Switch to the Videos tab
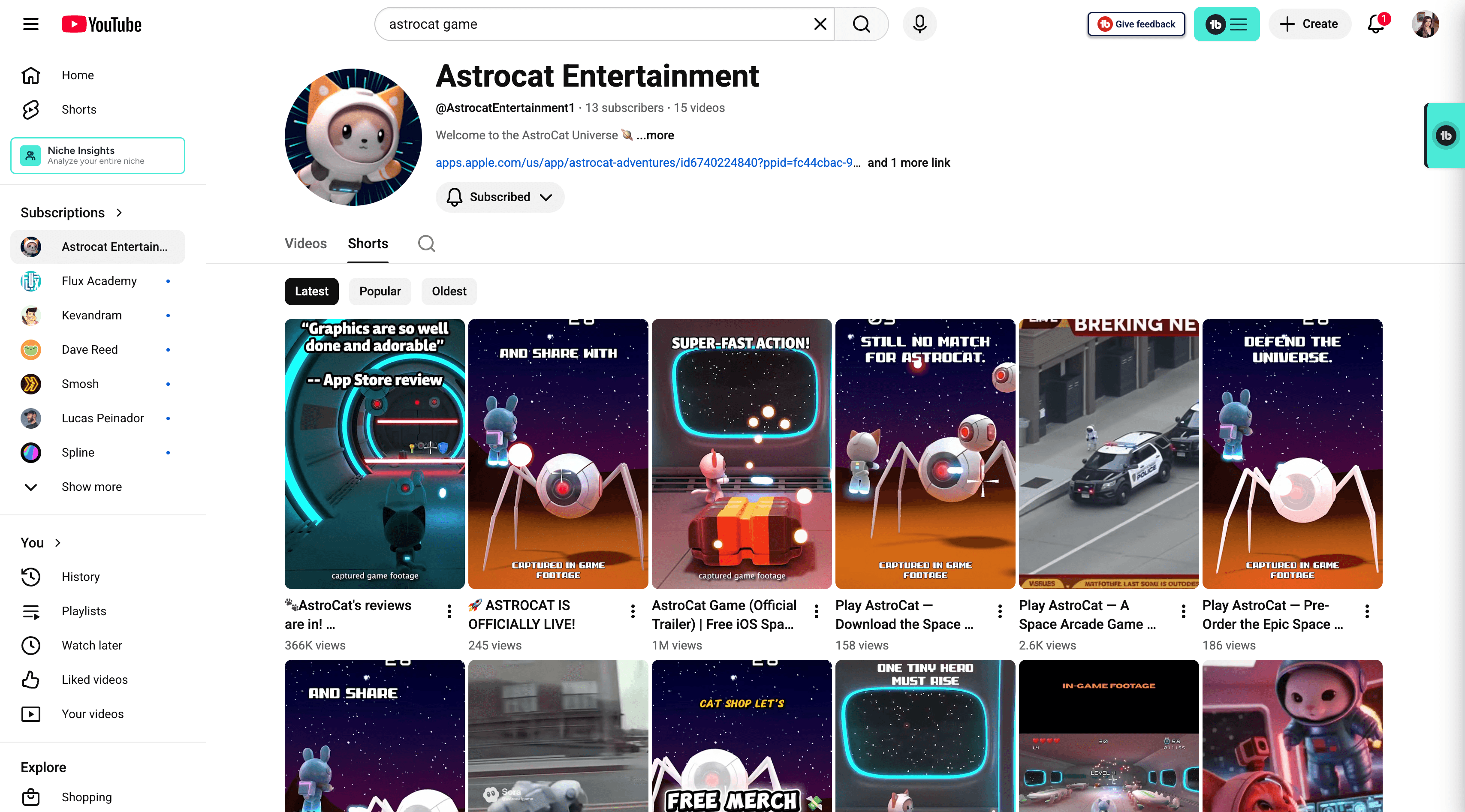 point(305,244)
